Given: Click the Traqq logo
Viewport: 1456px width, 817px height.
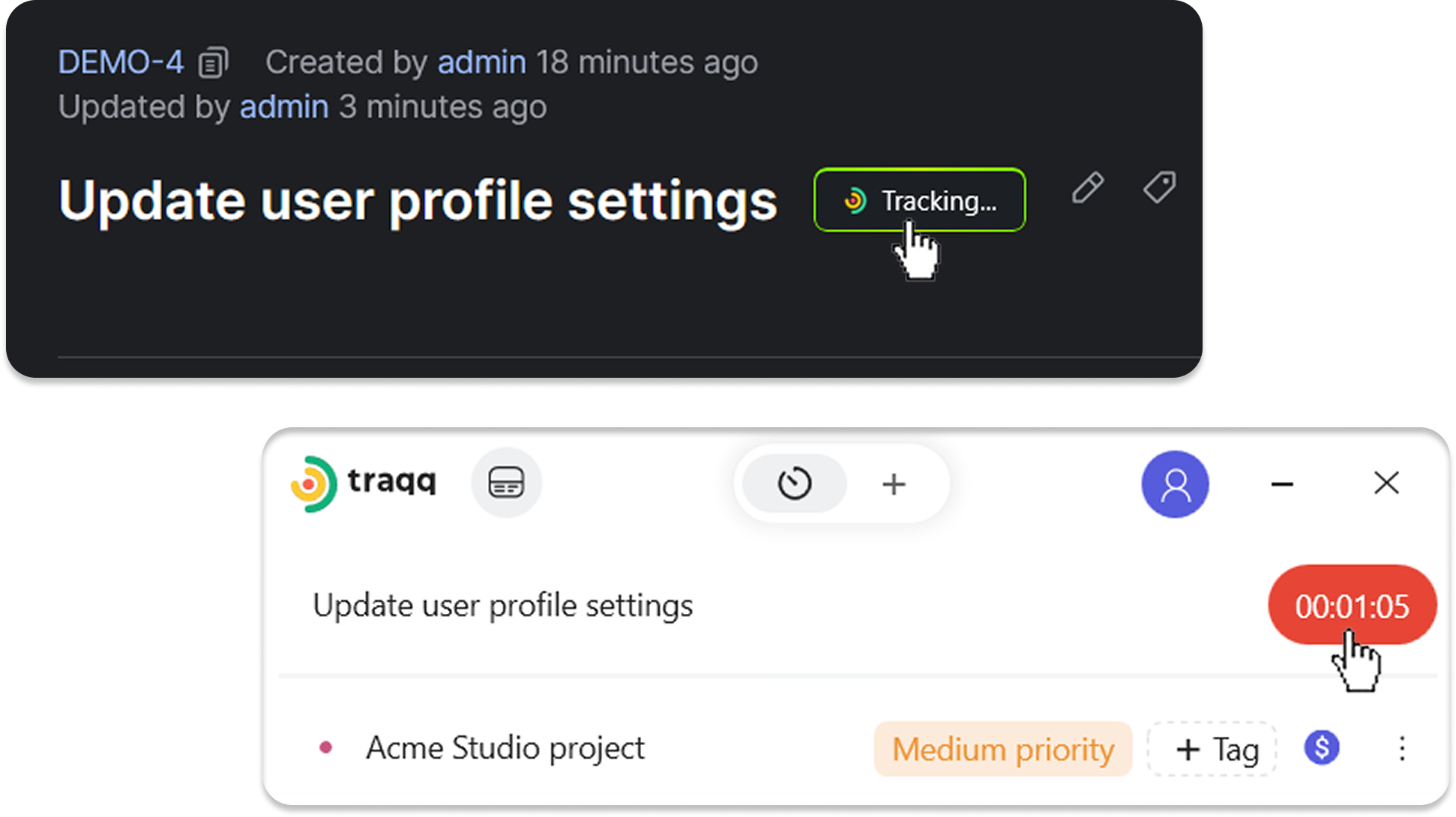Looking at the screenshot, I should pos(364,483).
